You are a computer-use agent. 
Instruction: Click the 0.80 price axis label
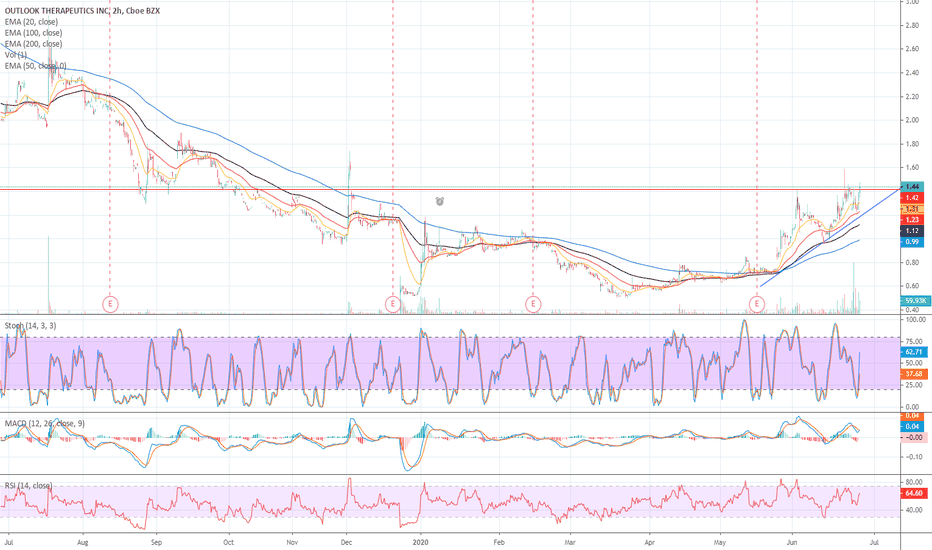912,262
